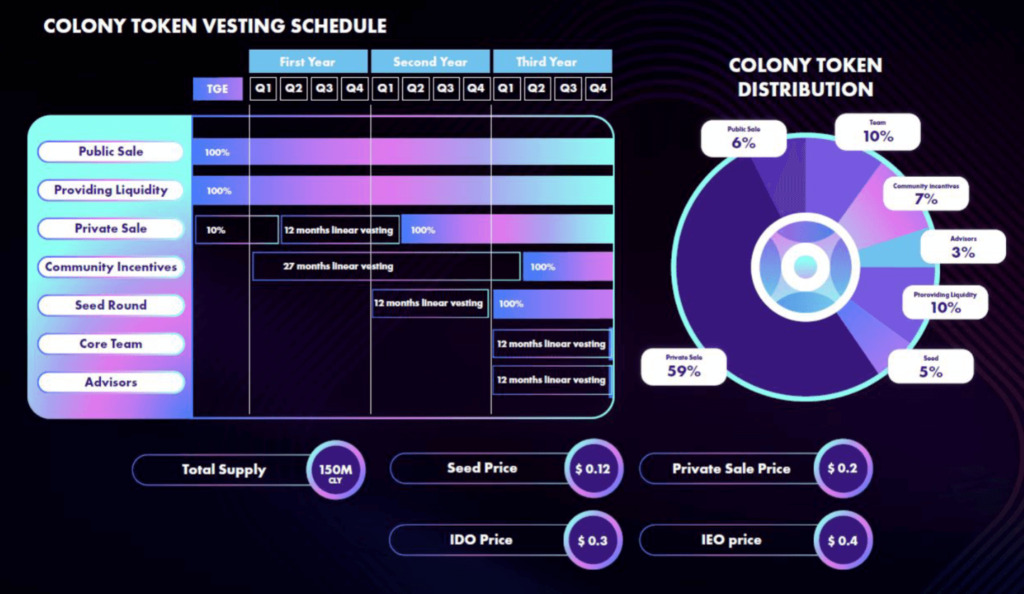The width and height of the screenshot is (1024, 594).
Task: Click the Advisors row label
Action: (x=110, y=383)
